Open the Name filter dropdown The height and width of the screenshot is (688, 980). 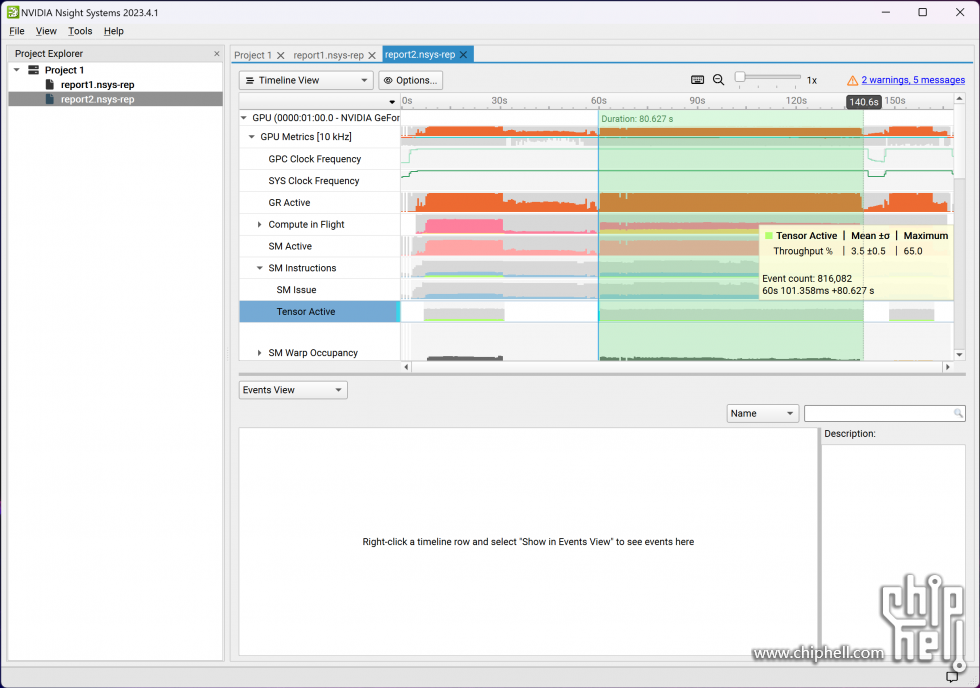click(762, 414)
